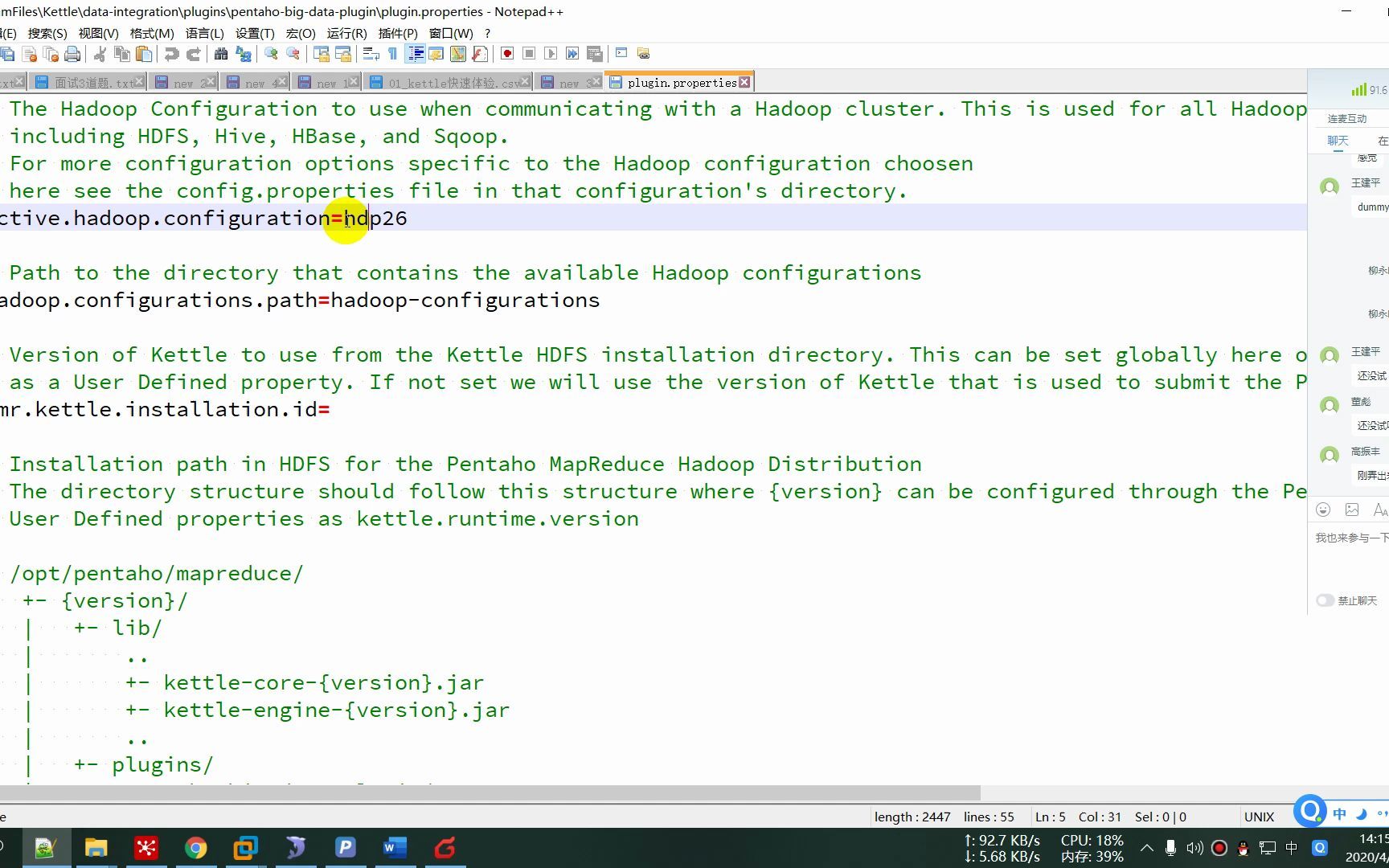Click the Undo arrow icon
Viewport: 1389px width, 868px height.
(x=171, y=54)
